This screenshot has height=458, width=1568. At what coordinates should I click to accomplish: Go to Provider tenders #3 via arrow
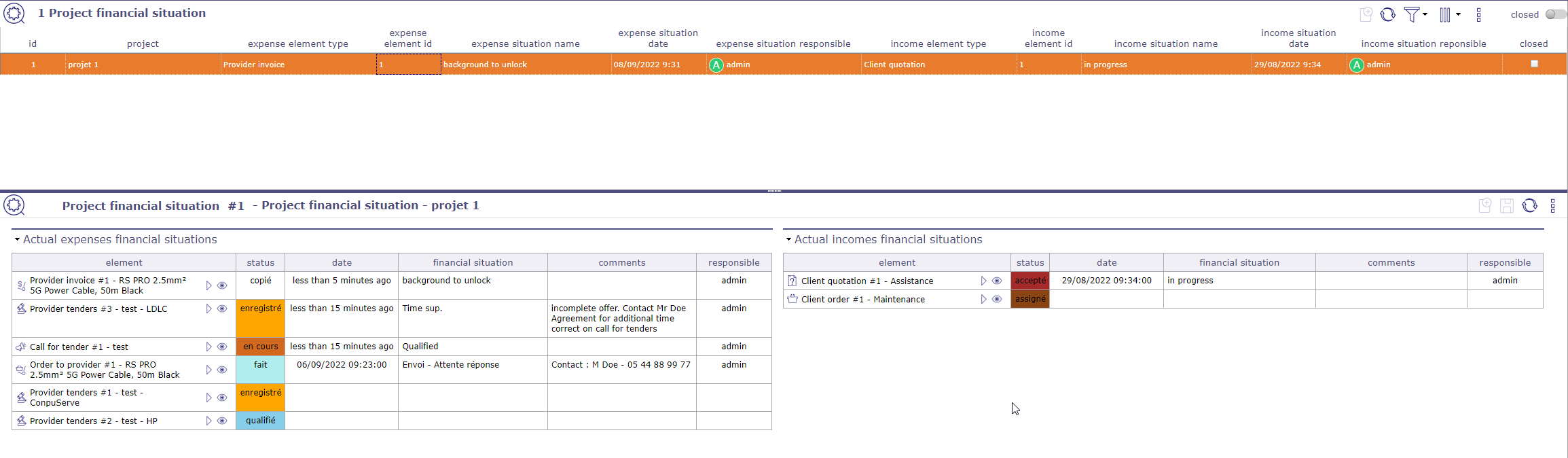click(208, 309)
